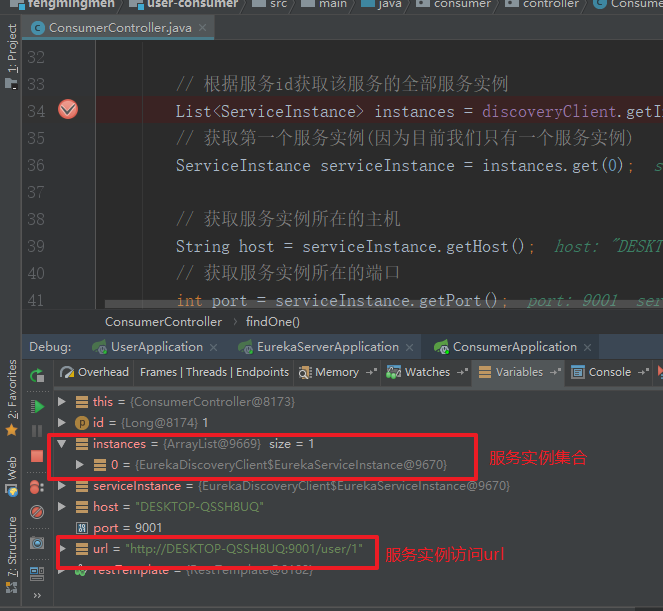Click 'getHost()' call on line 39

(x=485, y=247)
